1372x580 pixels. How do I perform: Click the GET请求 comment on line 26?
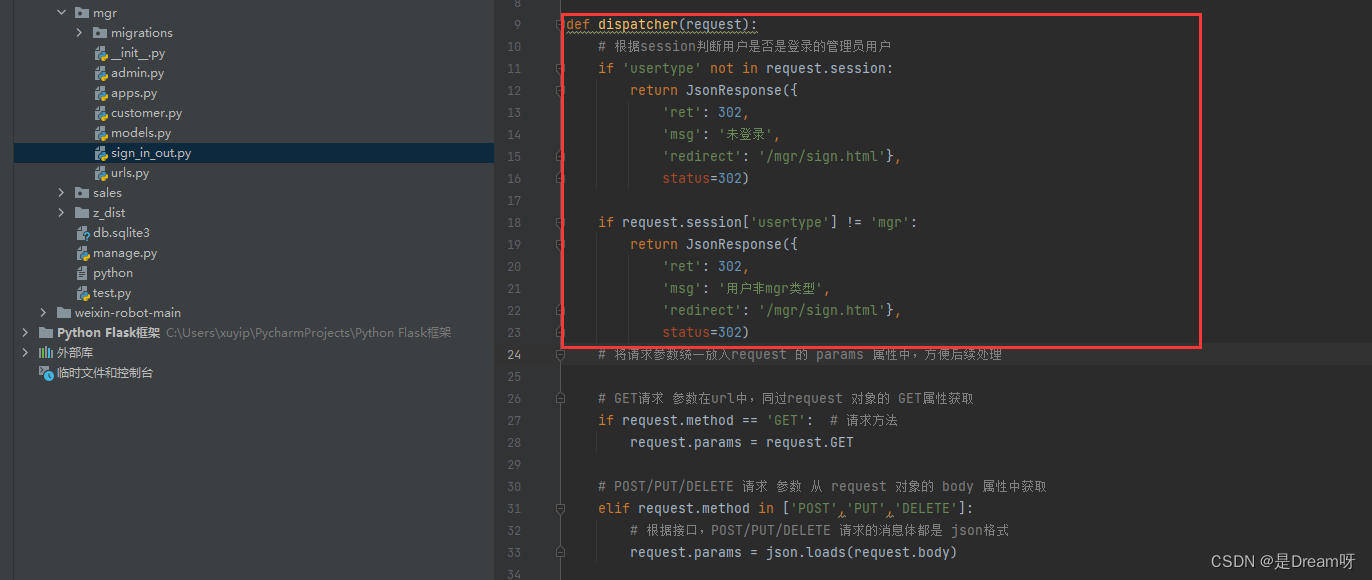click(x=786, y=399)
